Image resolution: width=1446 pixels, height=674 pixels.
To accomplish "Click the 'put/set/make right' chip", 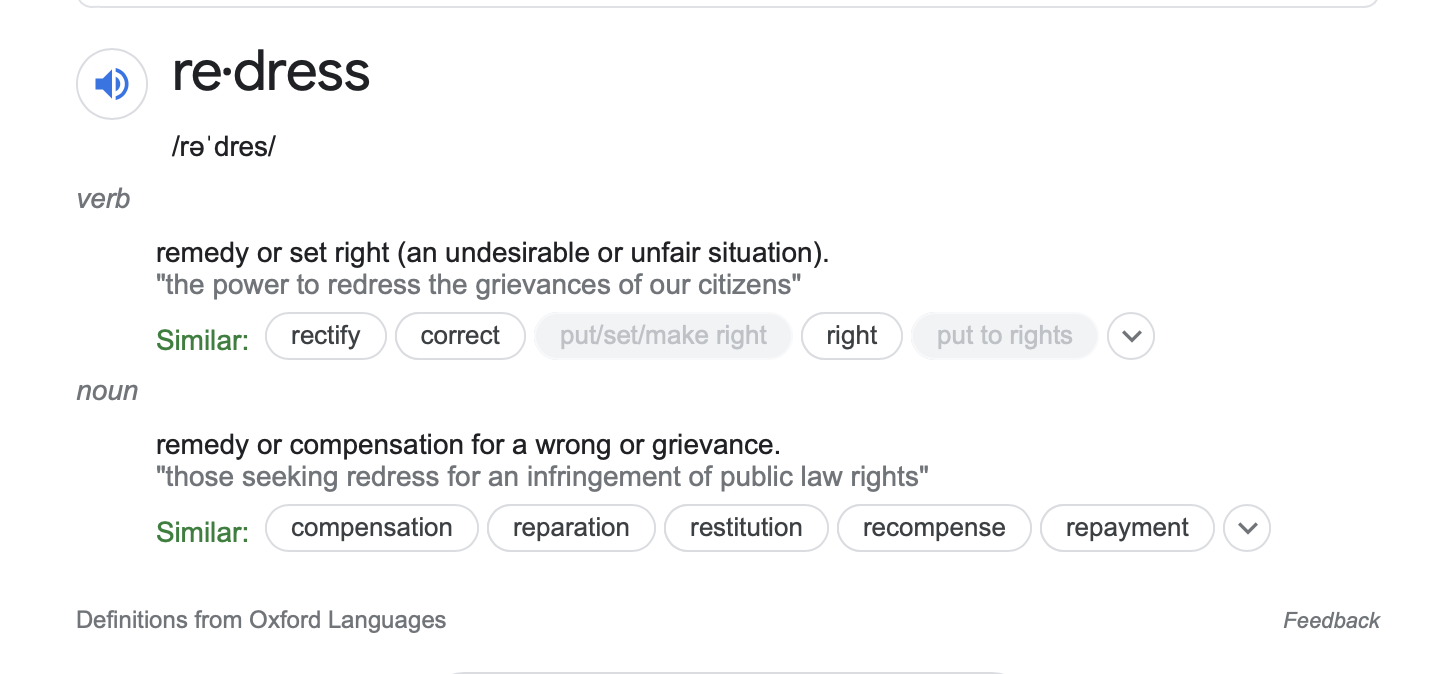I will click(663, 336).
